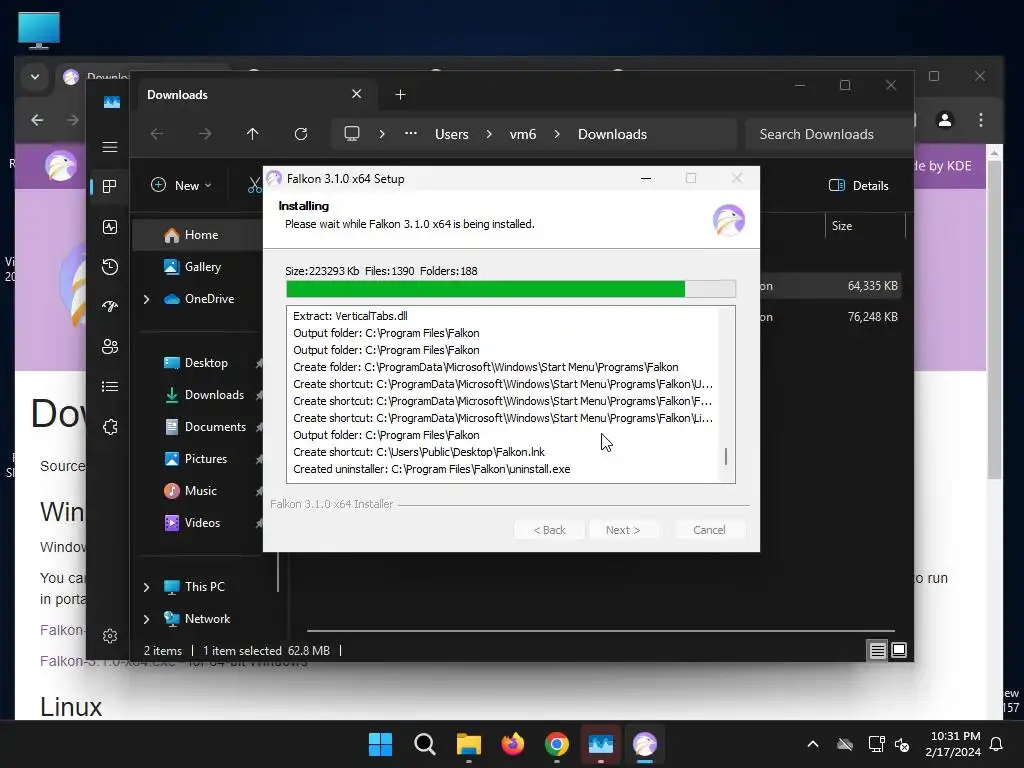
Task: Open the Performance icon in the sidebar
Action: click(x=110, y=227)
